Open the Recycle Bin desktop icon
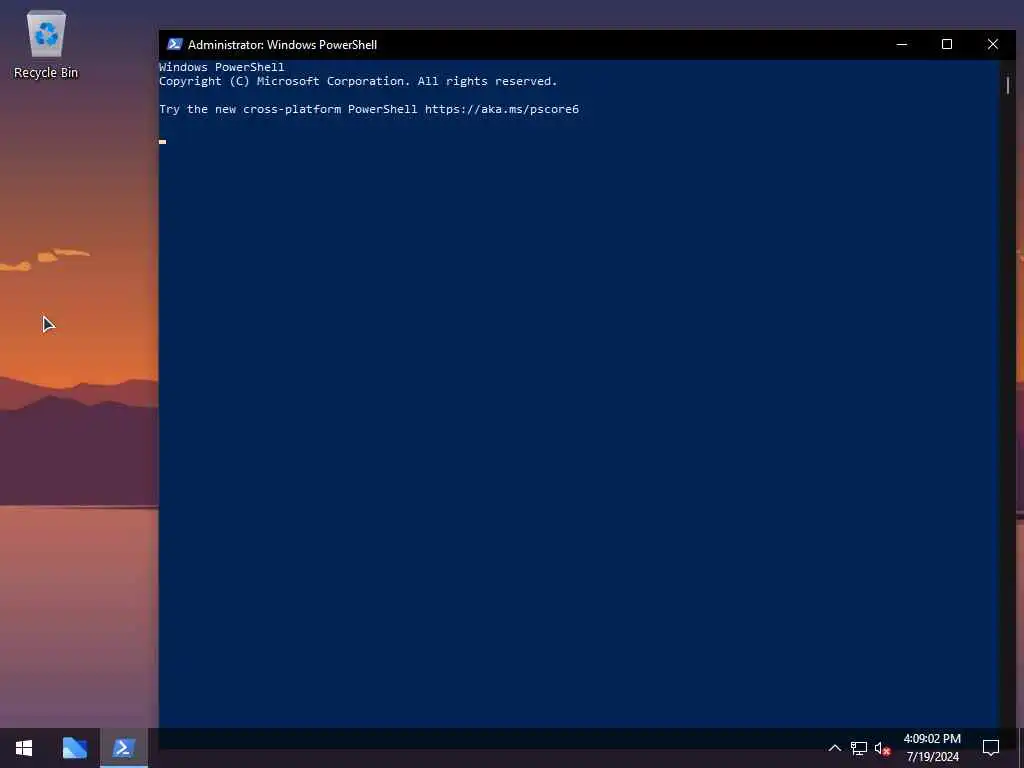Image resolution: width=1024 pixels, height=768 pixels. tap(46, 44)
